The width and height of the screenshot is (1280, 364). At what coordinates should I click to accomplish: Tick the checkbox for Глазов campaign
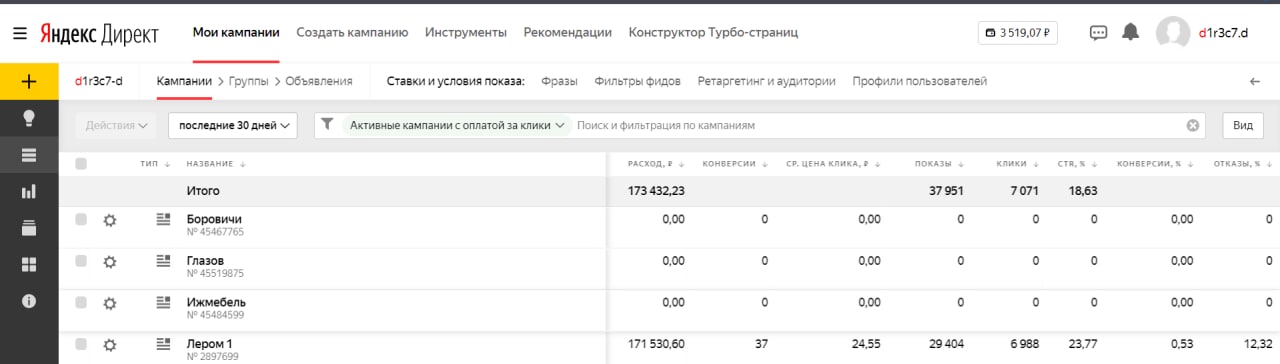(x=81, y=261)
